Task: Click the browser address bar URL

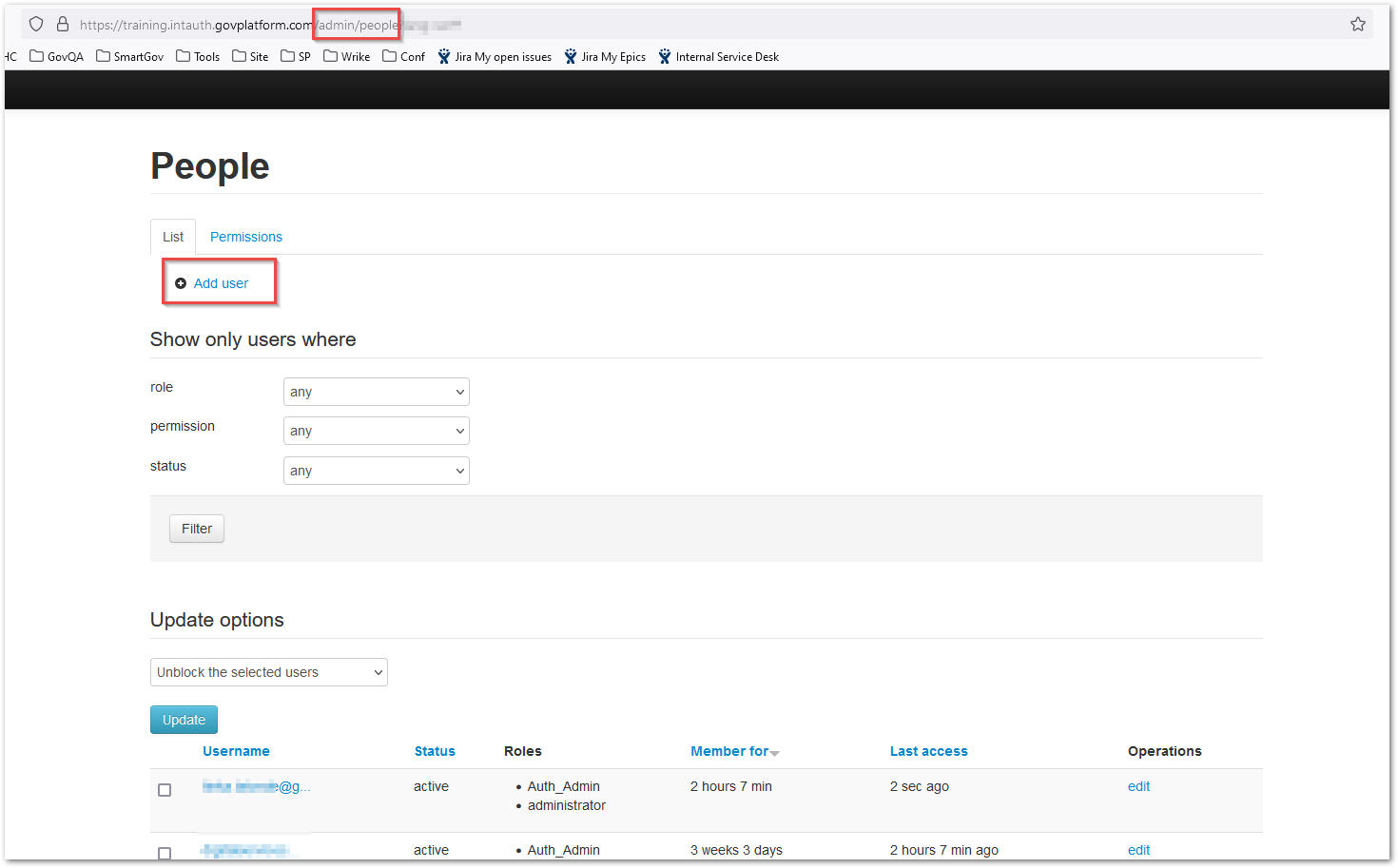Action: [271, 25]
